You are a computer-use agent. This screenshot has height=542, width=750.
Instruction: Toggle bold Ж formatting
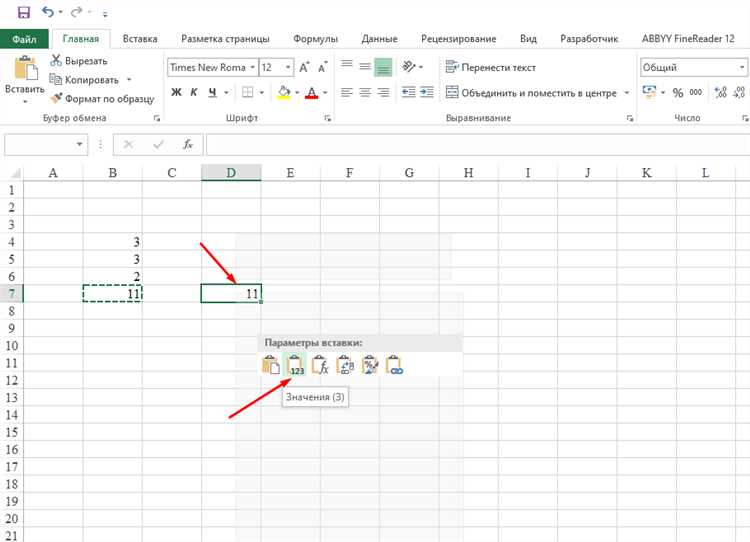176,92
